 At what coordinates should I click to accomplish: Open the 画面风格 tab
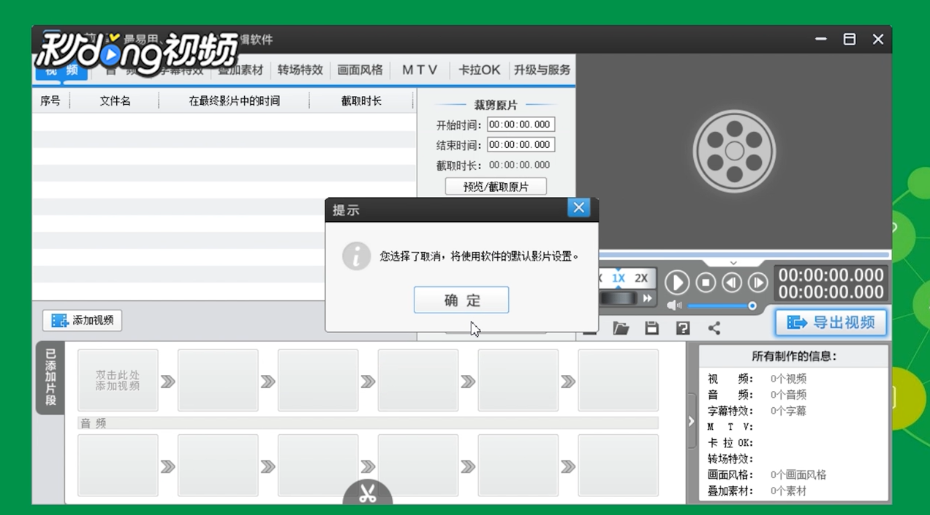pos(360,70)
